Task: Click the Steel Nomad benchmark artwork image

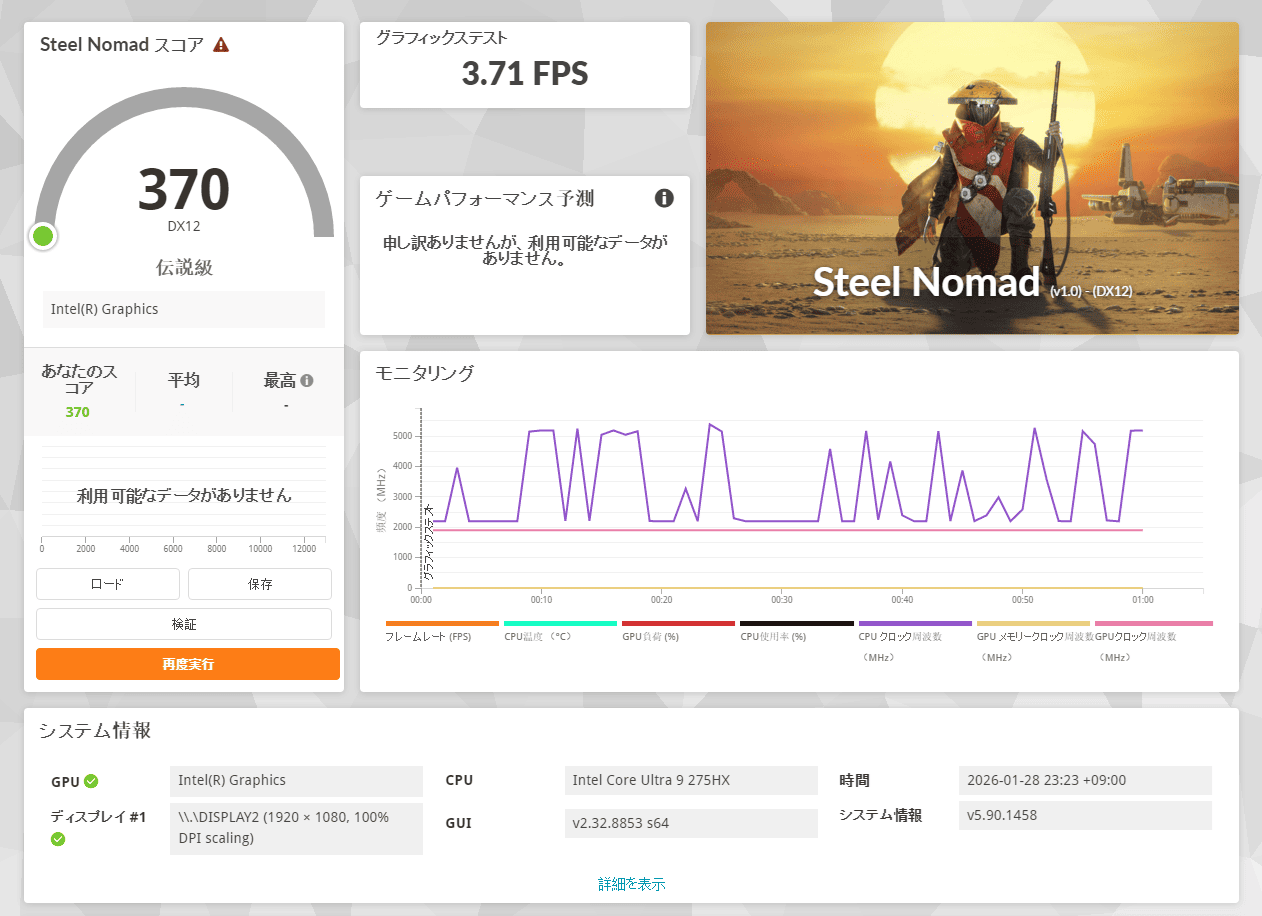Action: pos(972,178)
